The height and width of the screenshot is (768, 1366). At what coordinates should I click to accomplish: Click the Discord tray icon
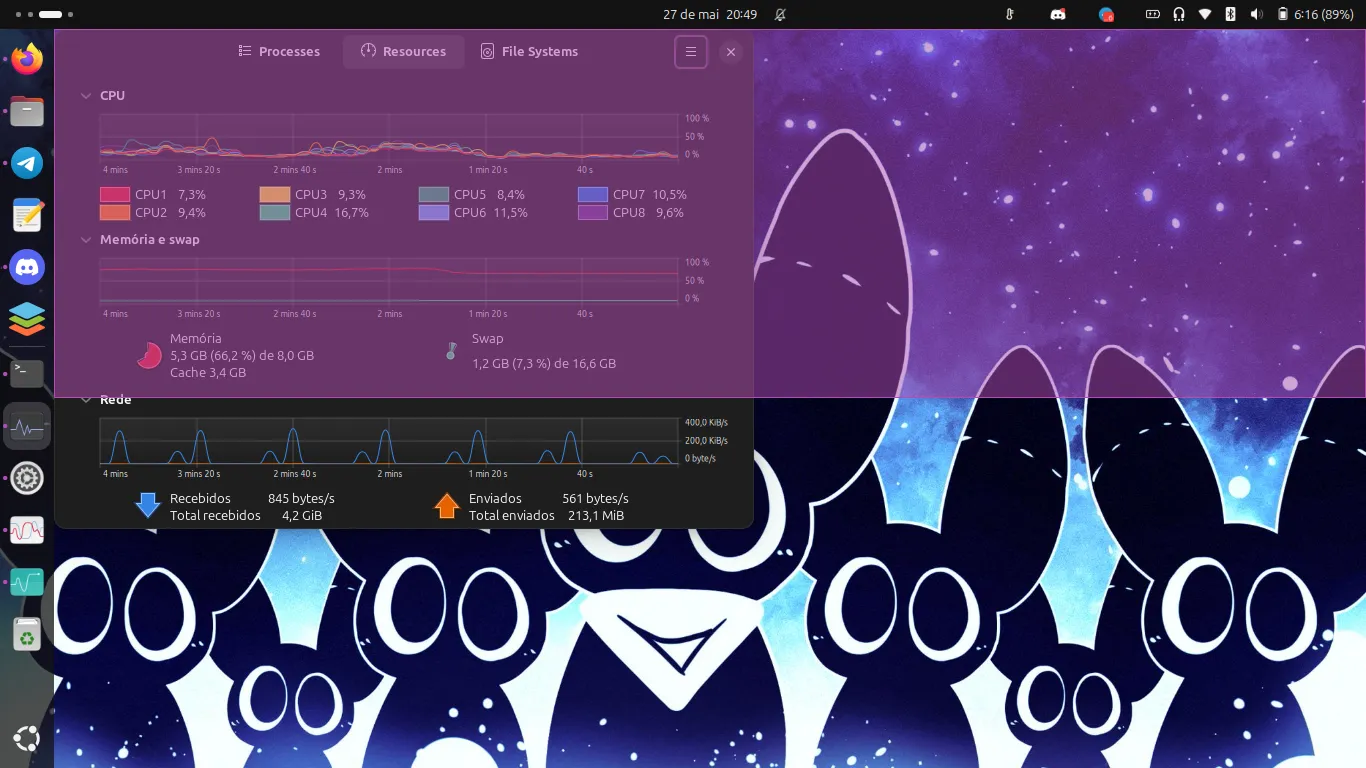coord(1058,15)
